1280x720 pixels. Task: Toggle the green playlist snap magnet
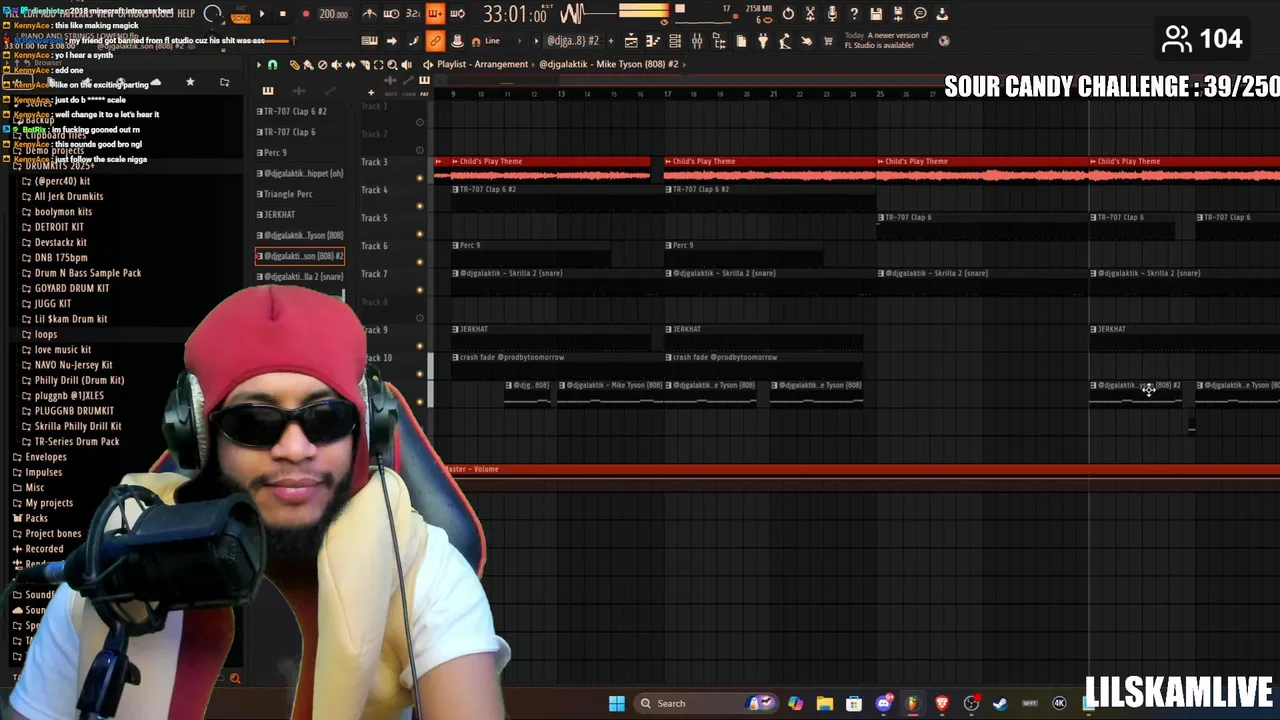pyautogui.click(x=272, y=65)
